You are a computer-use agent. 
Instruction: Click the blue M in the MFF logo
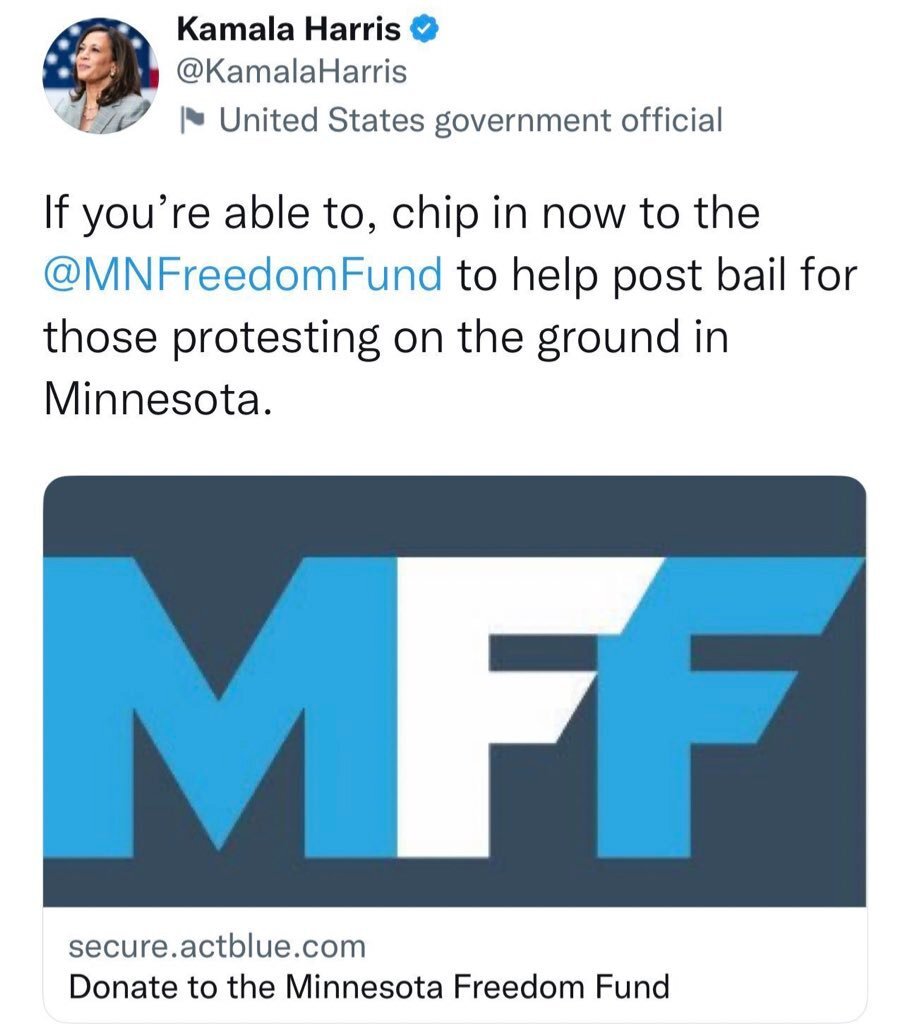point(220,700)
